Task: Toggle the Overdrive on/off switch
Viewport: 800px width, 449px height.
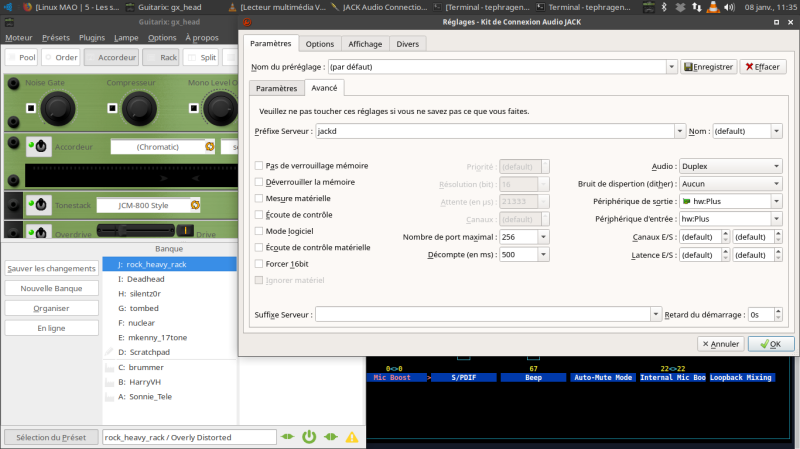Action: click(38, 232)
